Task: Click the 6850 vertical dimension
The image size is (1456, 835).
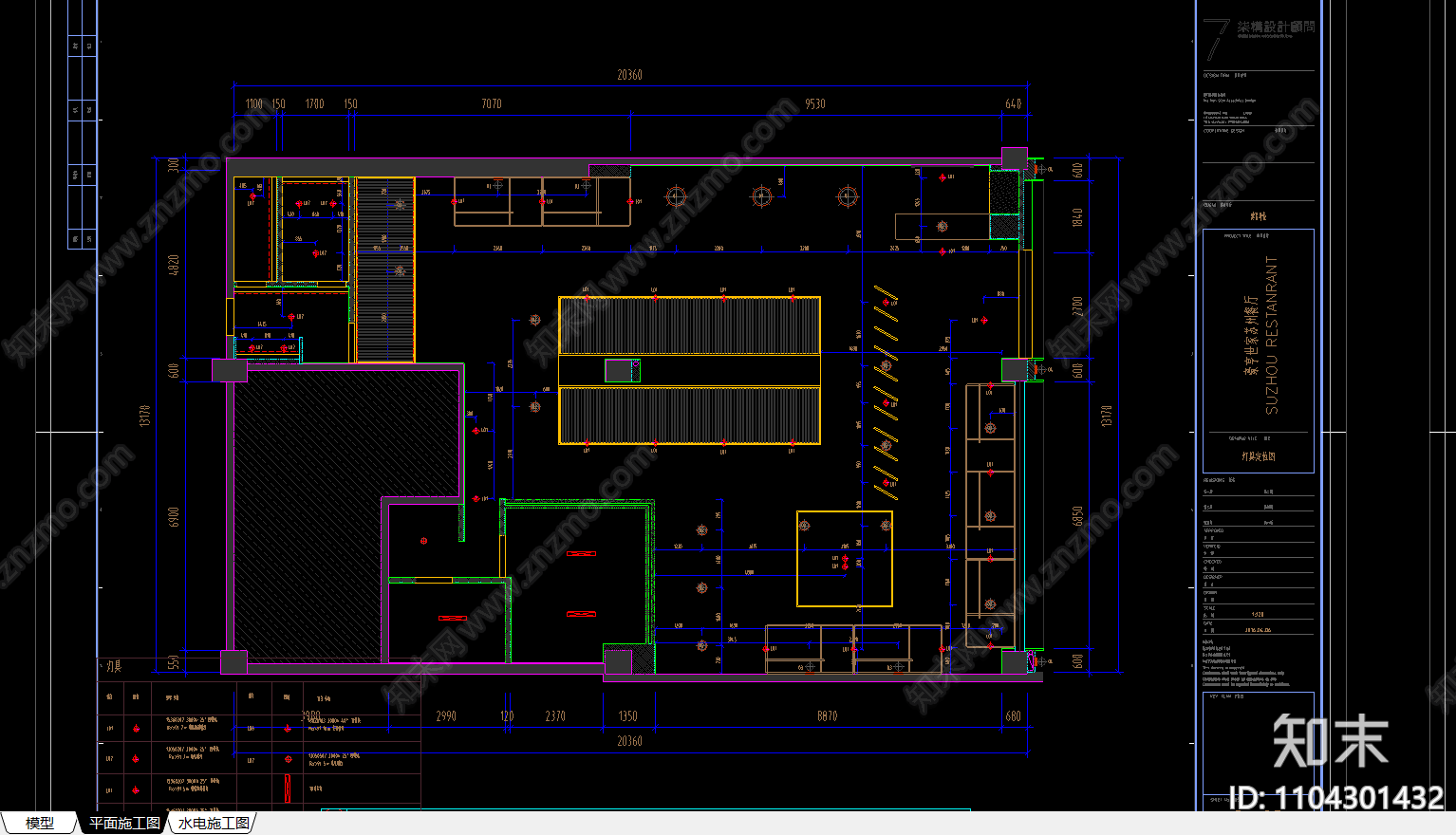Action: click(1077, 516)
